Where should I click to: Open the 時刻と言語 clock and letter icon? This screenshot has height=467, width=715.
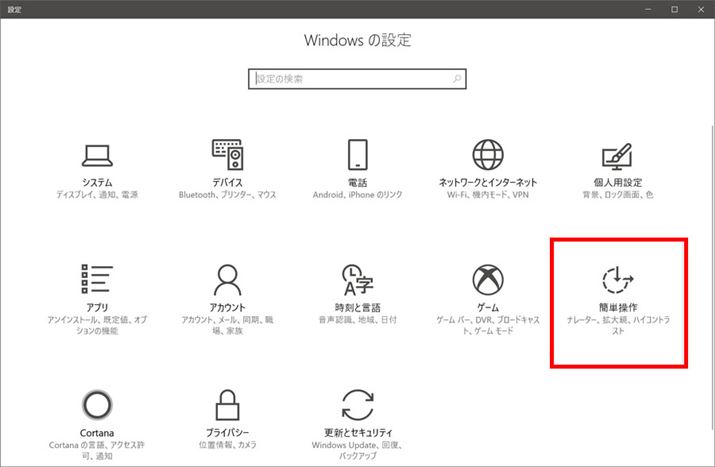[358, 280]
